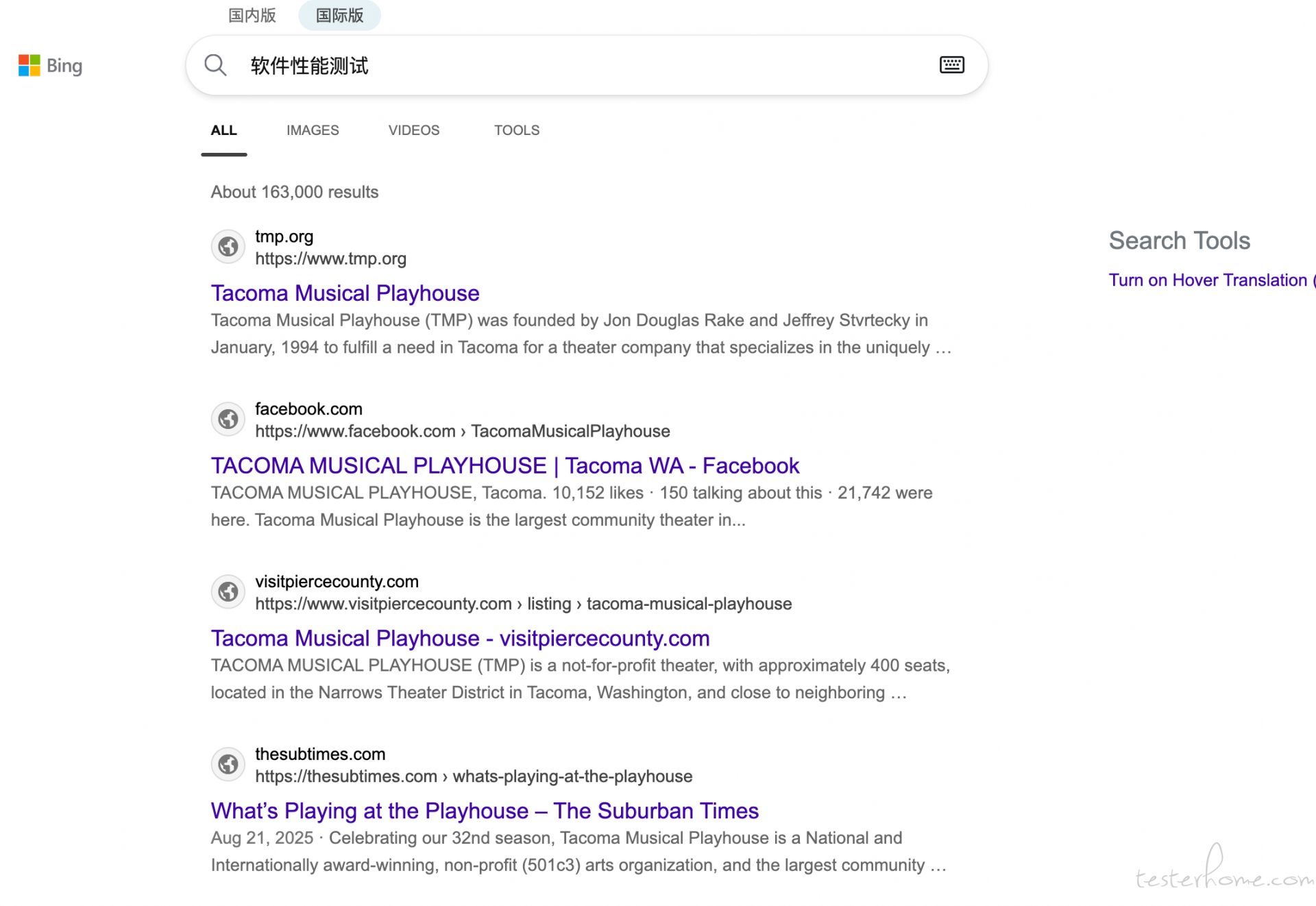The width and height of the screenshot is (1316, 906).
Task: Select the ALL results tab
Action: coord(223,130)
